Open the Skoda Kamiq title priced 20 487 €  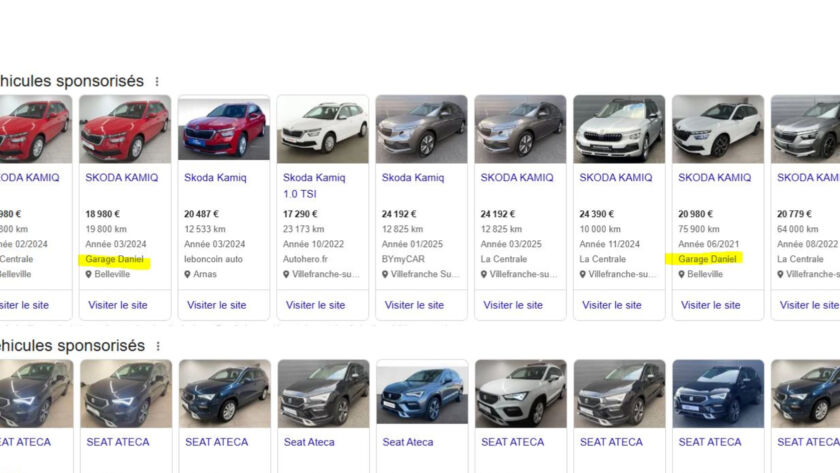coord(215,177)
